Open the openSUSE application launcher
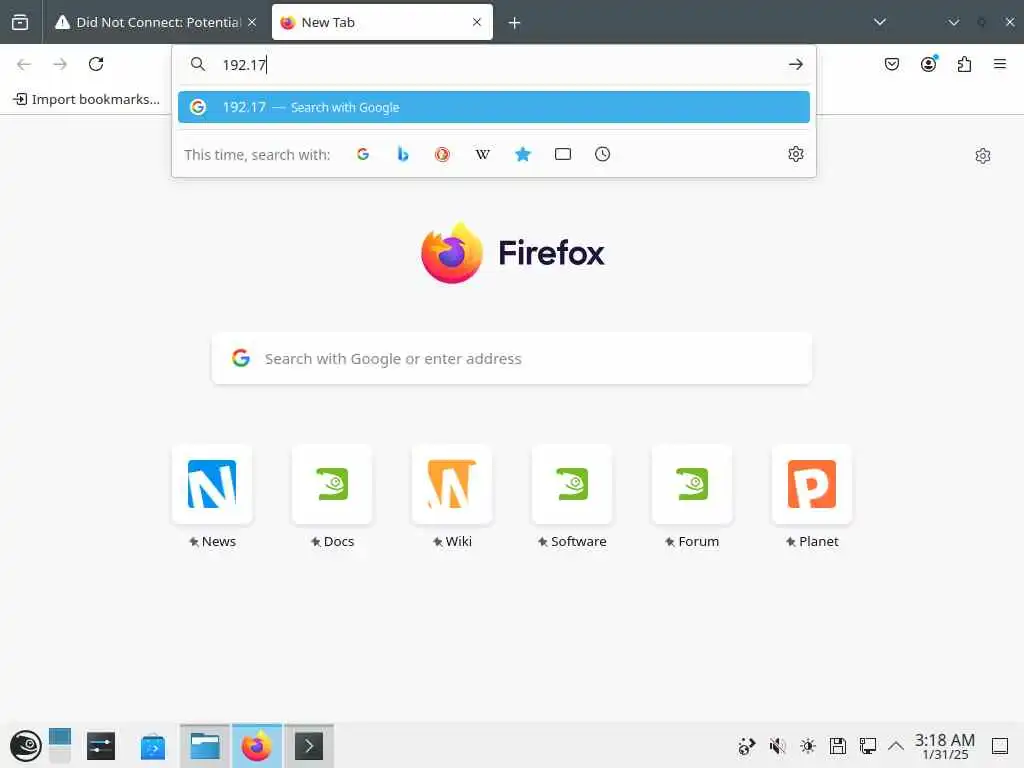 pos(26,746)
